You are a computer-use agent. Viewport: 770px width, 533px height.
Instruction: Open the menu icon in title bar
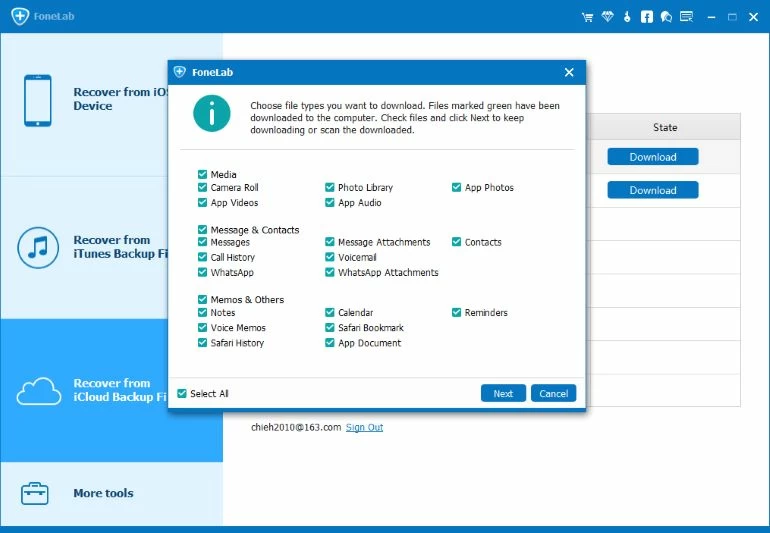[686, 17]
